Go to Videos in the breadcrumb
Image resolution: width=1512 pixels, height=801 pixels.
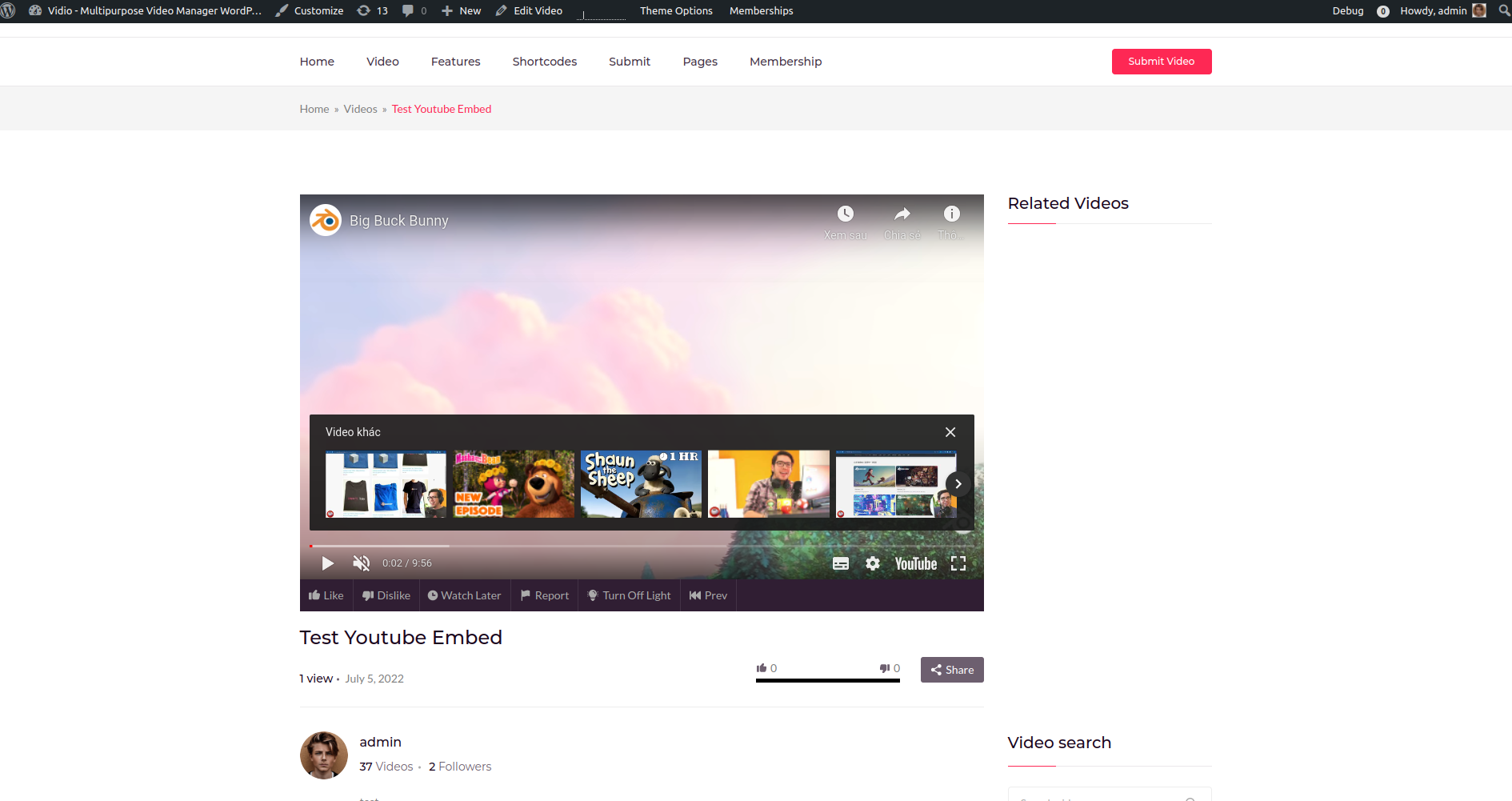pos(360,109)
